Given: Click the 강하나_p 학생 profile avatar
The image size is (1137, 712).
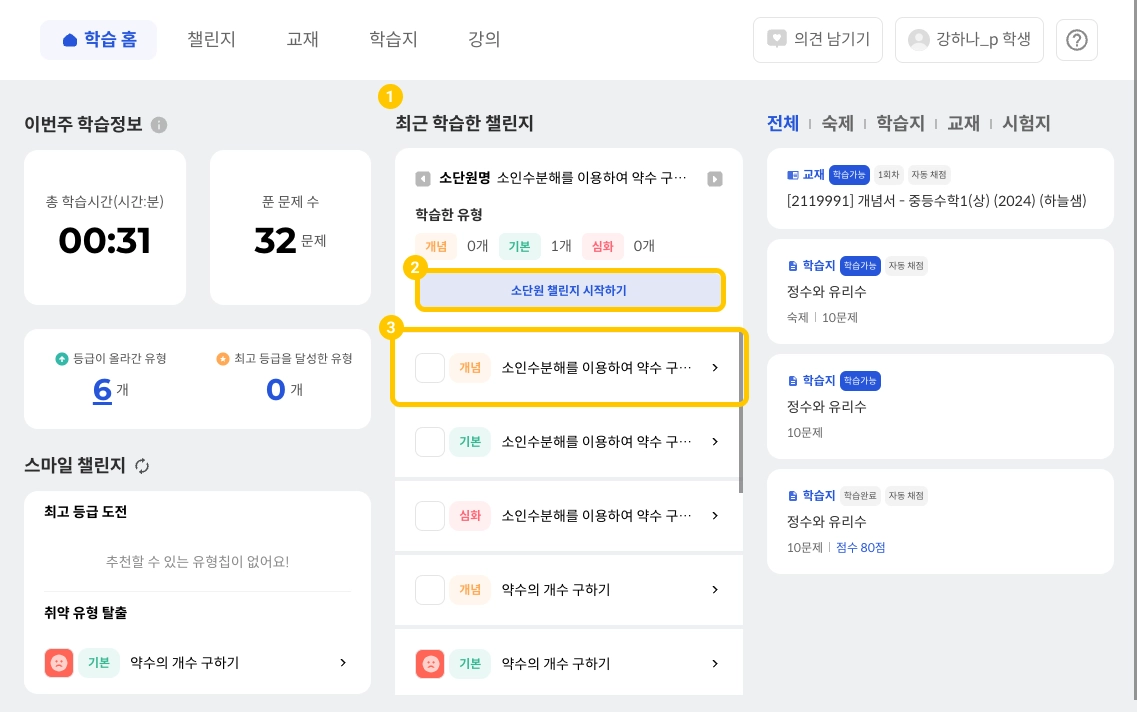Looking at the screenshot, I should [918, 40].
